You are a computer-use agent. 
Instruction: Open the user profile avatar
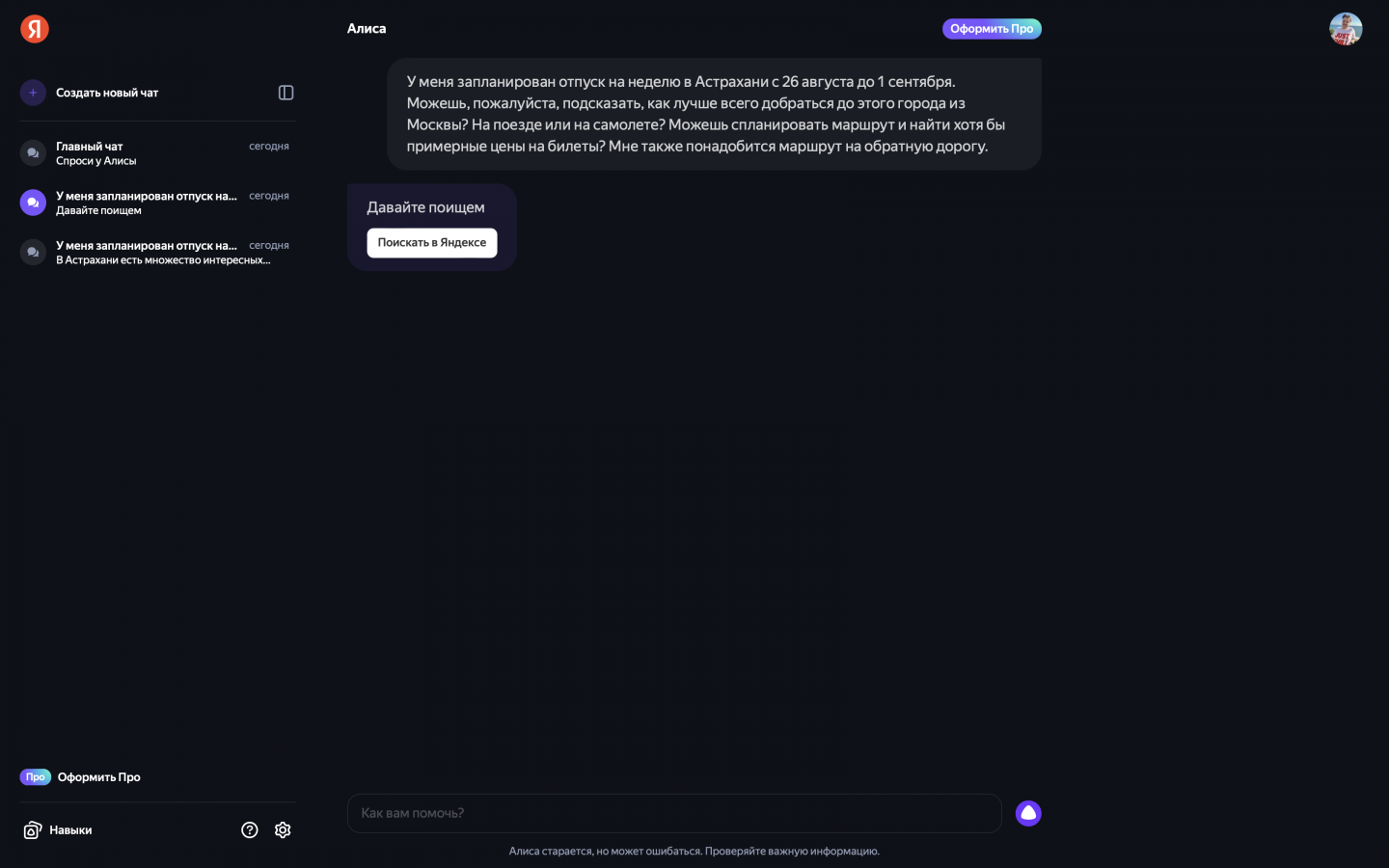(1345, 29)
